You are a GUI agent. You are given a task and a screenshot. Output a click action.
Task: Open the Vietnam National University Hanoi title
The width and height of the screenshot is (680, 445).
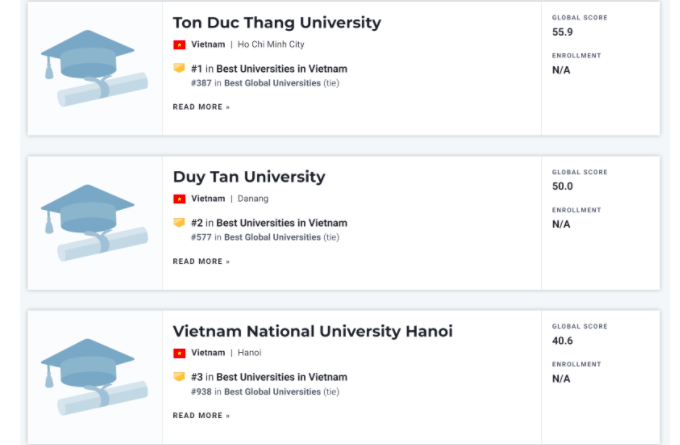coord(312,331)
